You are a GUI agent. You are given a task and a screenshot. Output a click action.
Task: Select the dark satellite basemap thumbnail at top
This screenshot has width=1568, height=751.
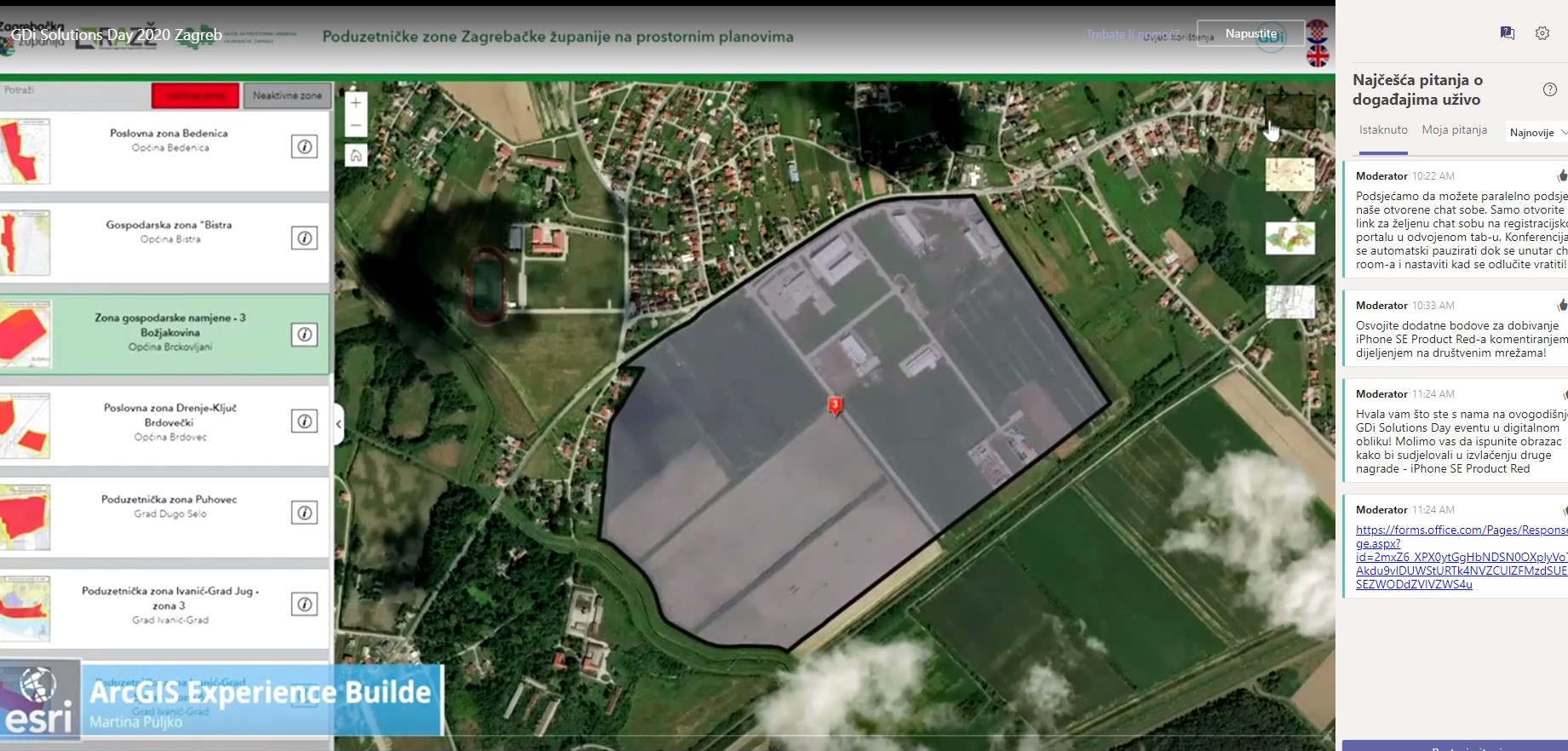pos(1289,111)
